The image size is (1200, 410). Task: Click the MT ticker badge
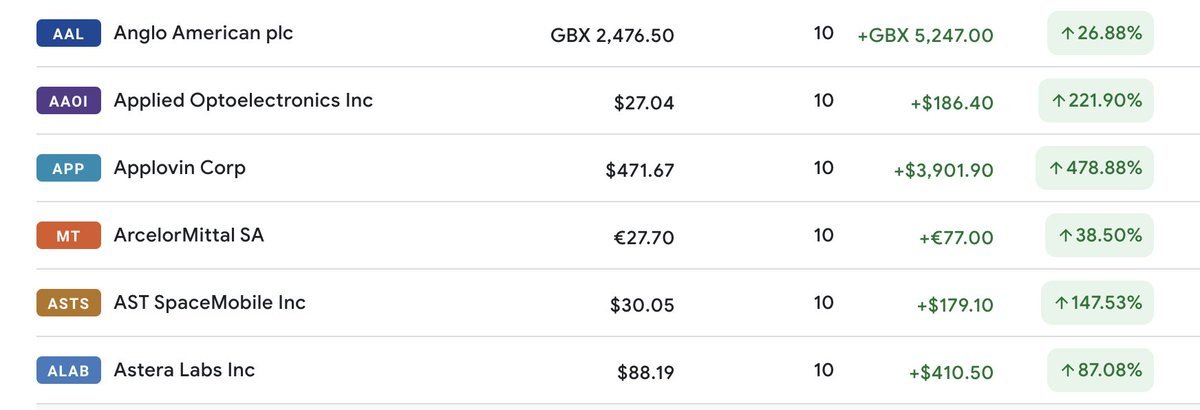tap(68, 236)
